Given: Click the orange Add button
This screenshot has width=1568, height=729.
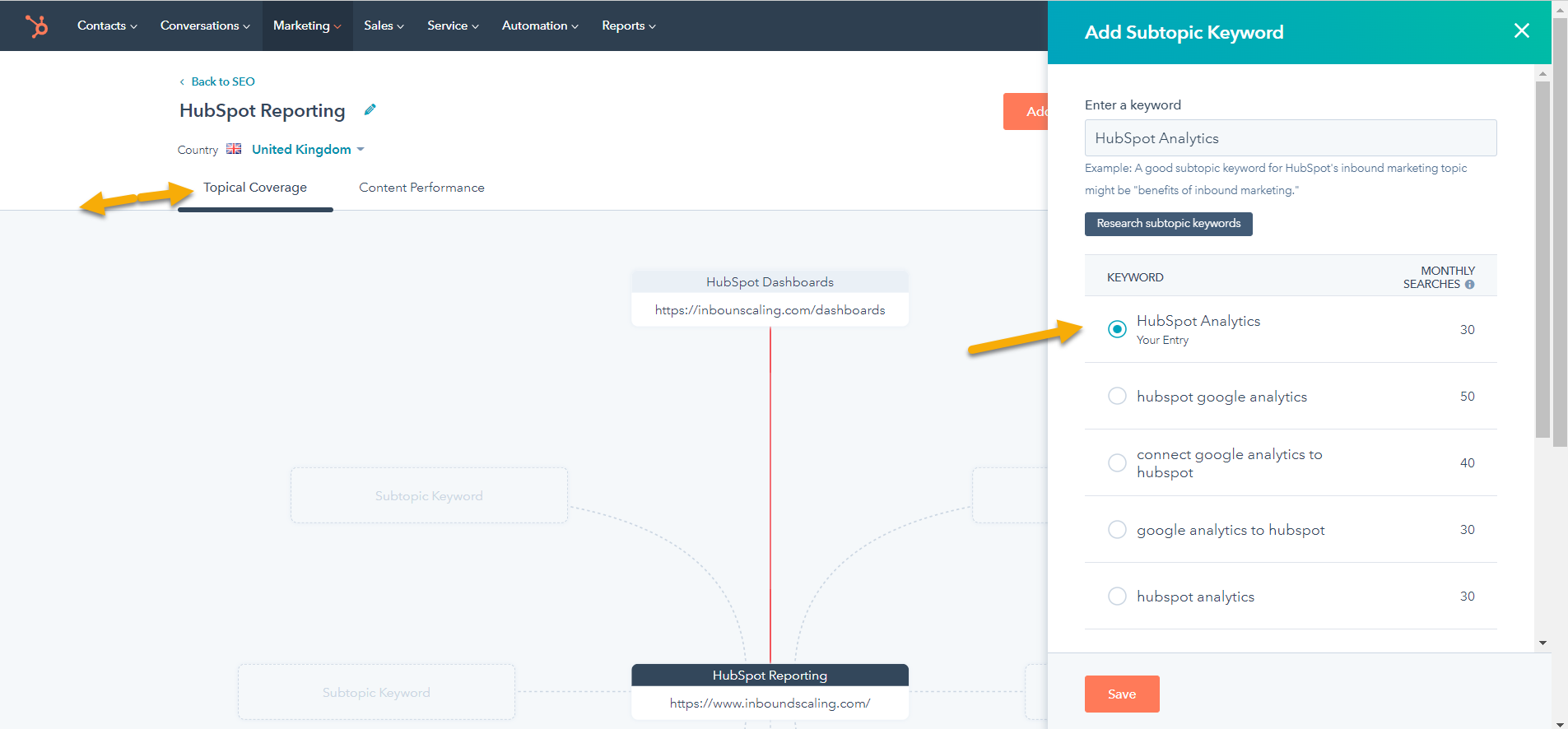Looking at the screenshot, I should tap(1026, 111).
